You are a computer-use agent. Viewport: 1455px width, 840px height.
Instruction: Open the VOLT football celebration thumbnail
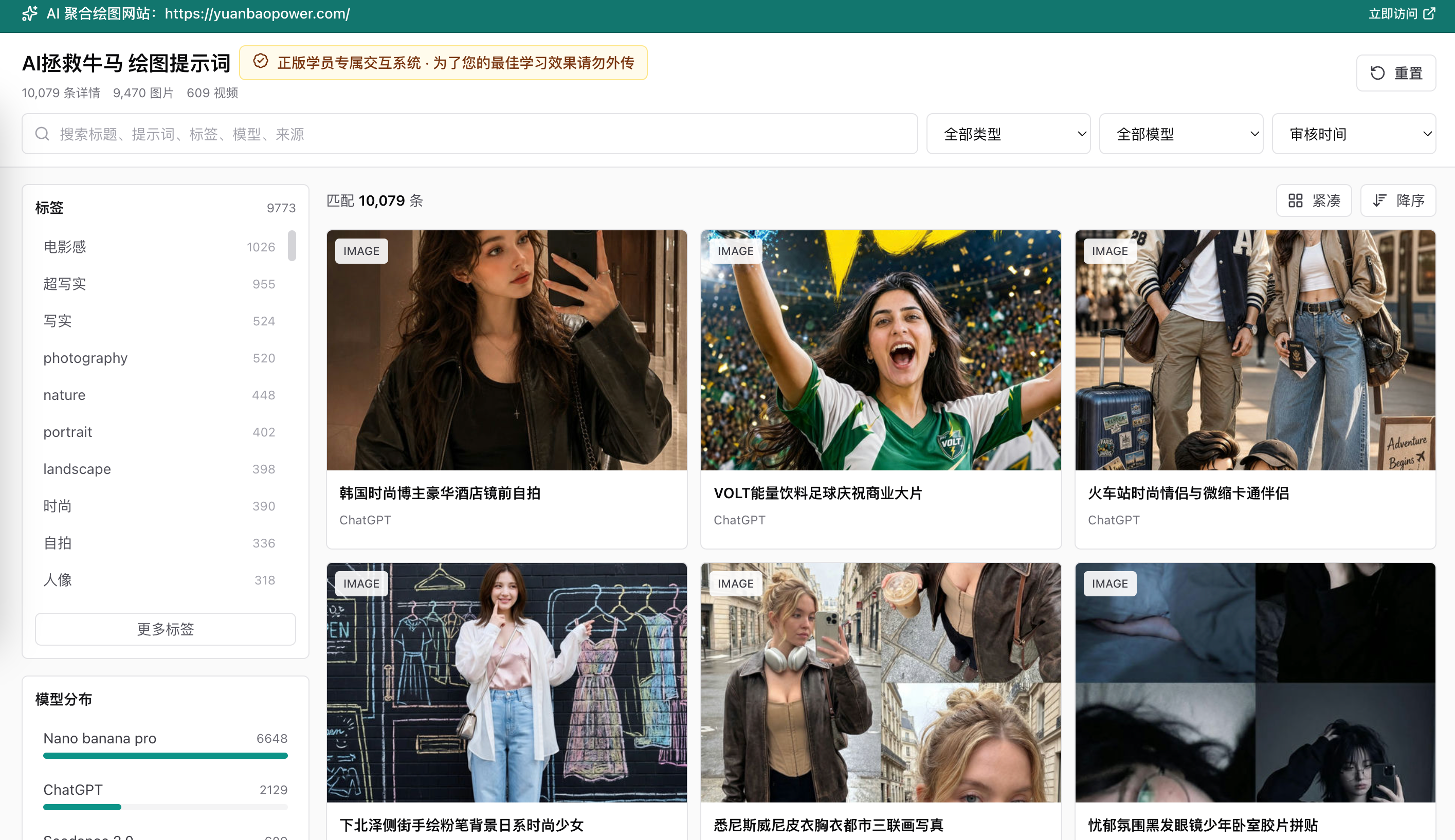point(880,350)
